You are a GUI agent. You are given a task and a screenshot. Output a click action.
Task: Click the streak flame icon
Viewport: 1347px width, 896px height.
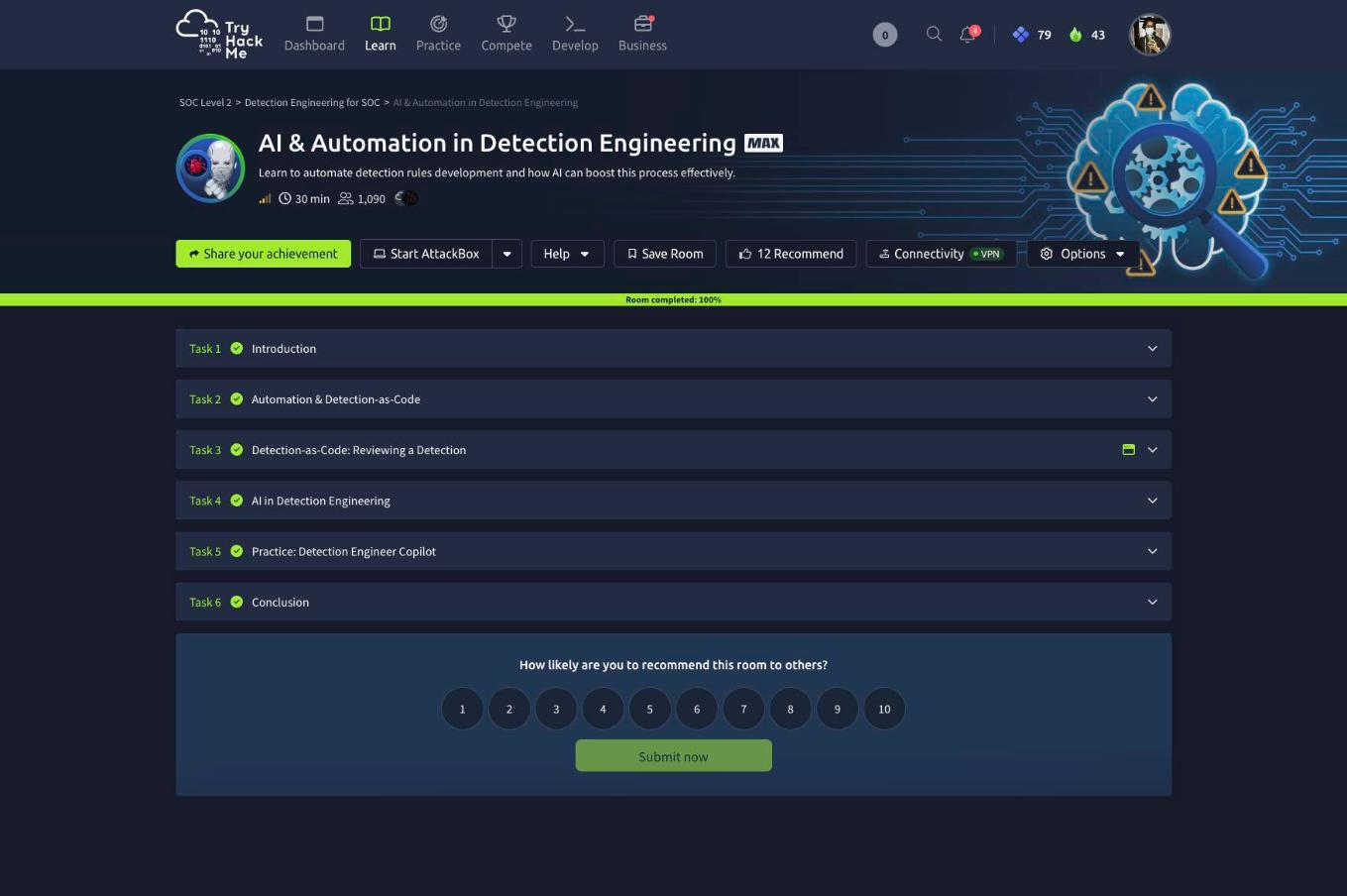click(x=1075, y=35)
